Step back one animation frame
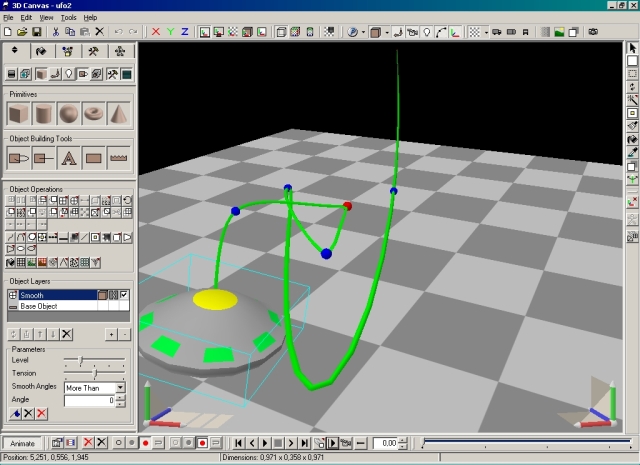 pos(252,443)
